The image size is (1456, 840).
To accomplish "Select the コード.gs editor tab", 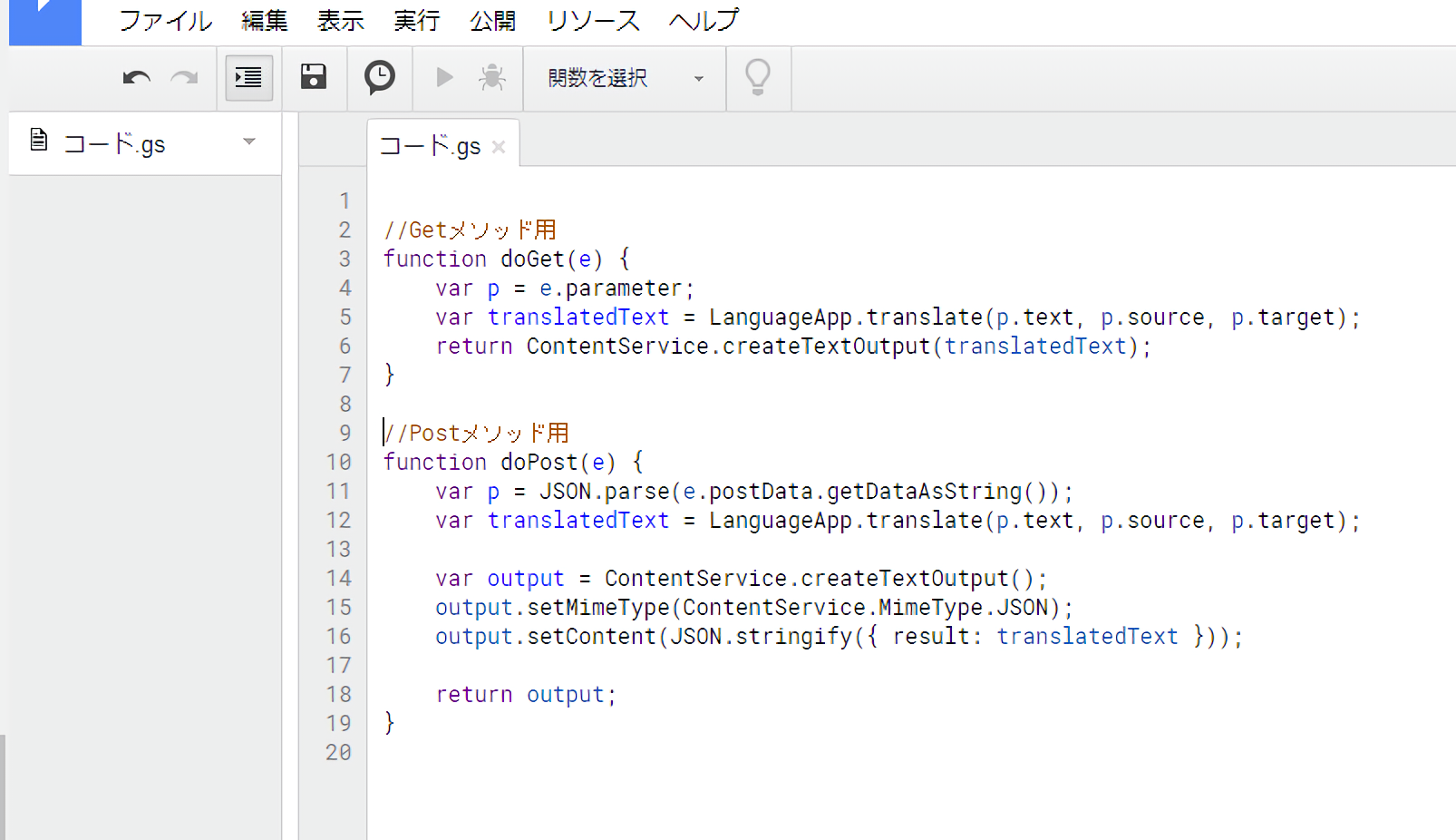I will point(430,146).
